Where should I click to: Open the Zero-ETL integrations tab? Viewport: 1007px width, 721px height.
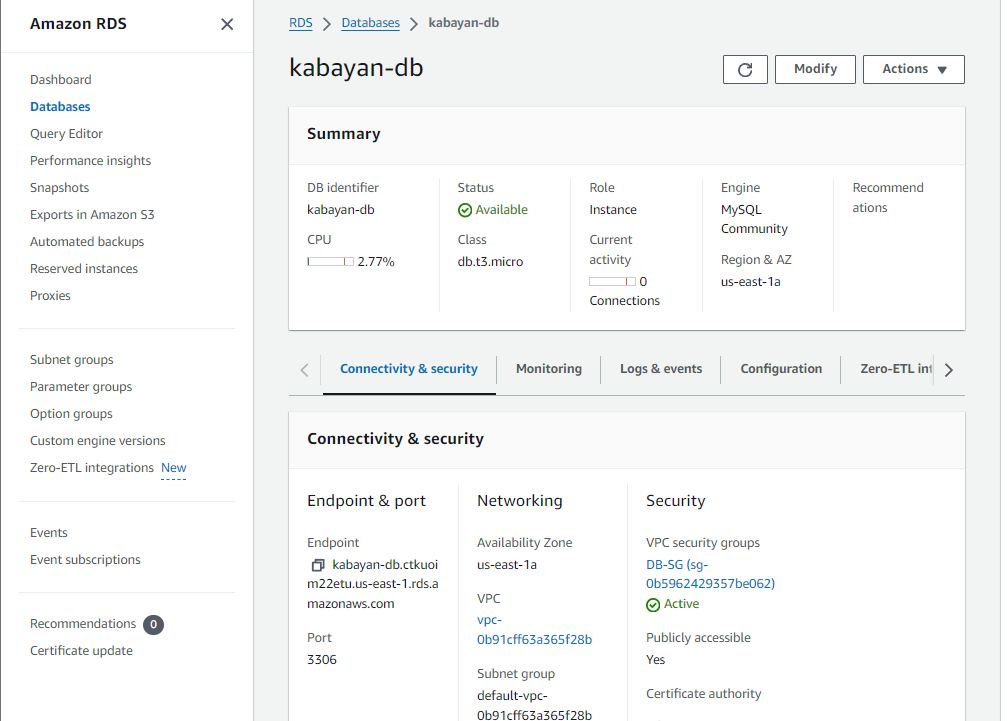coord(895,369)
